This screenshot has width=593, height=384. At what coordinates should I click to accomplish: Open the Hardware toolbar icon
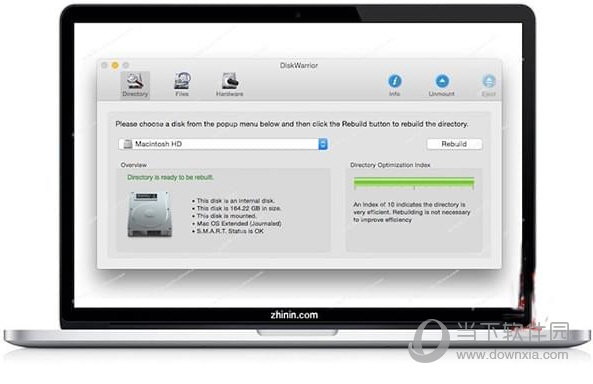(230, 85)
